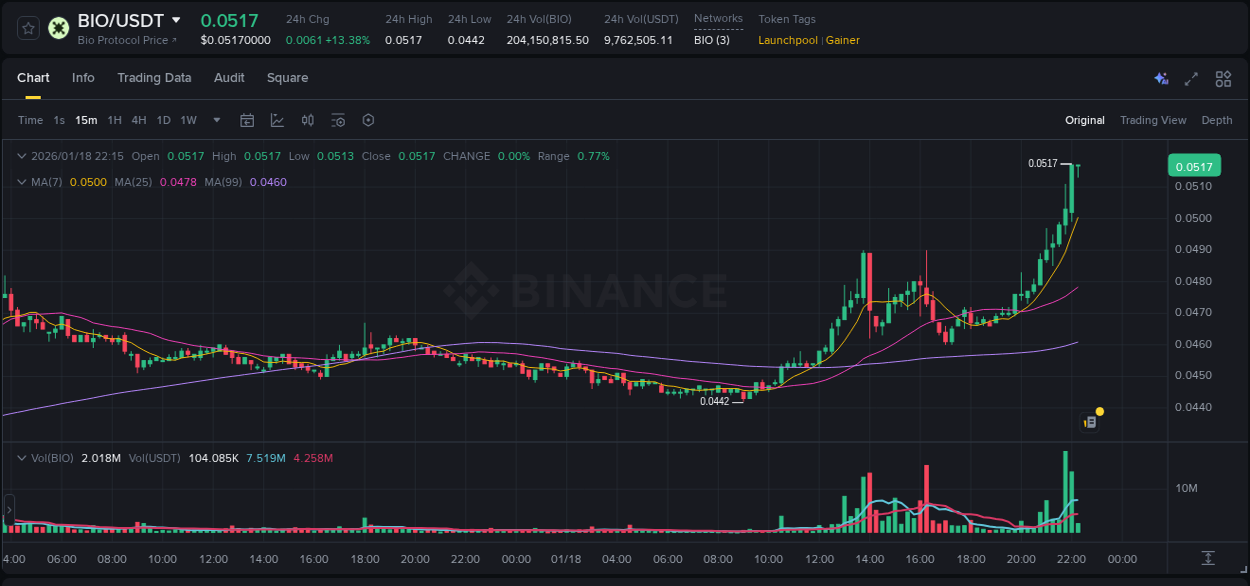The height and width of the screenshot is (586, 1250).
Task: Toggle BIO/USDT as a favorite pair
Action: [27, 27]
